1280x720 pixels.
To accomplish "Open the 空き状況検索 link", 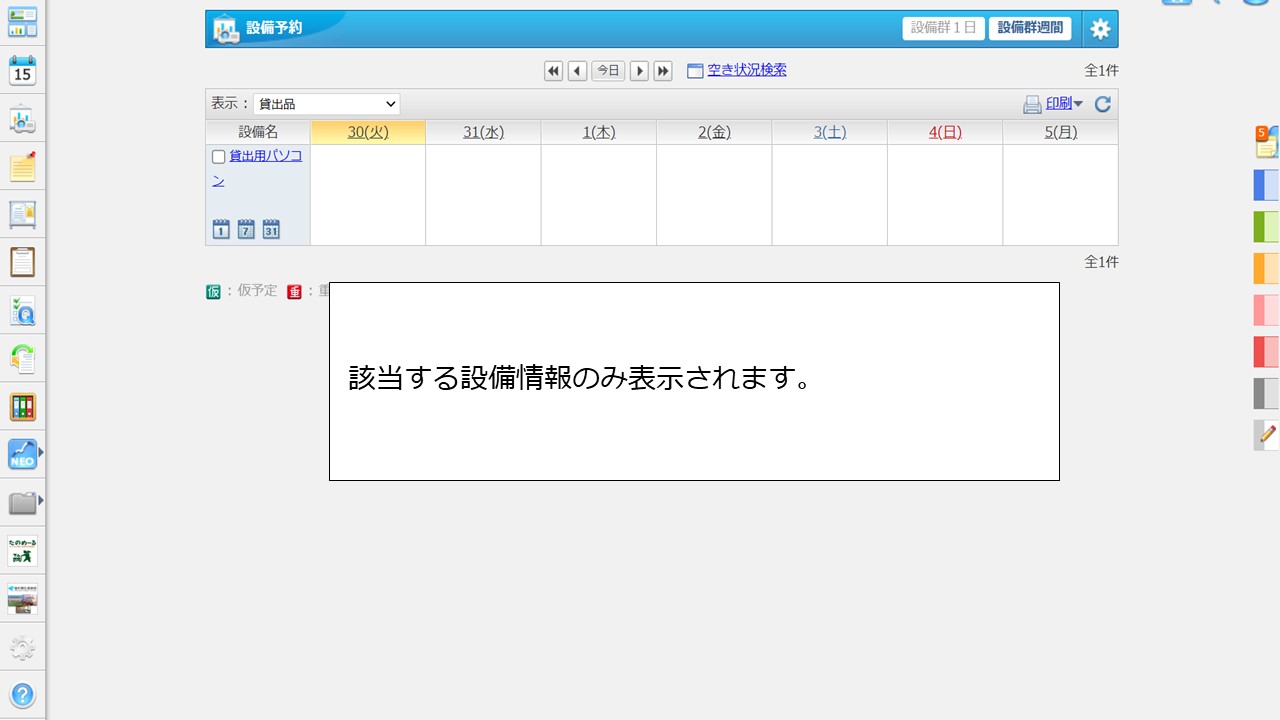I will [x=747, y=70].
